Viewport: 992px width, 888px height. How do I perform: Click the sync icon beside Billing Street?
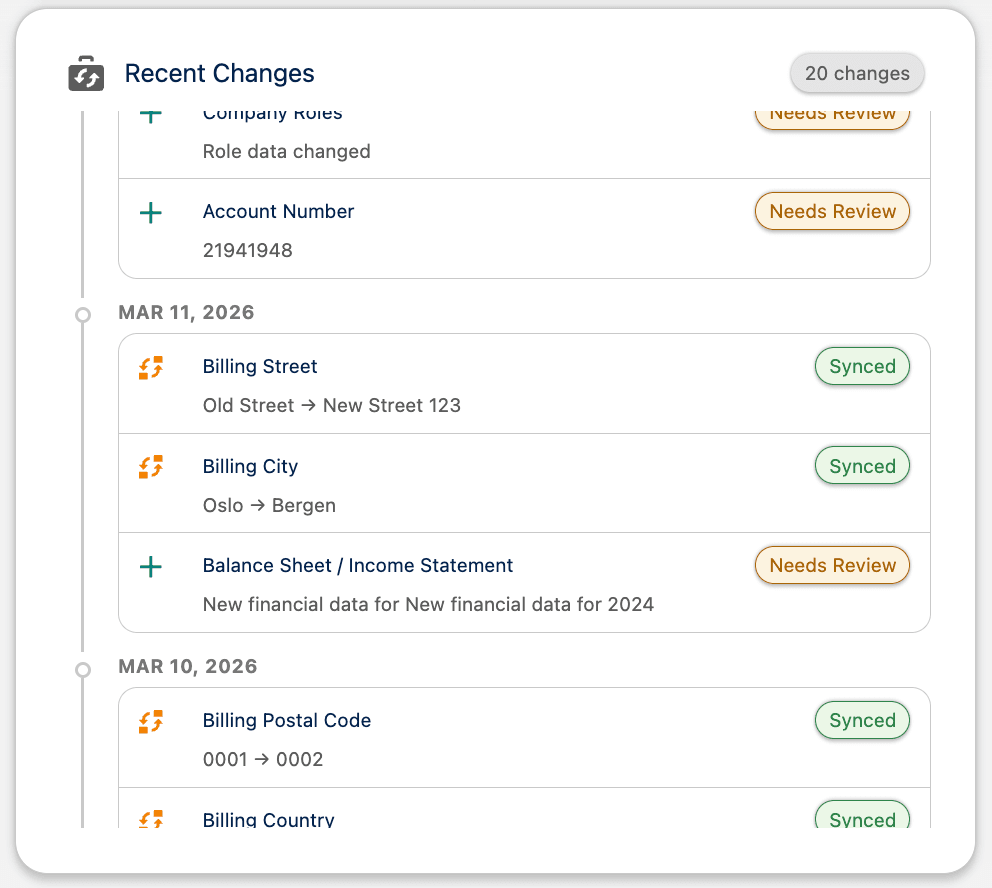150,367
